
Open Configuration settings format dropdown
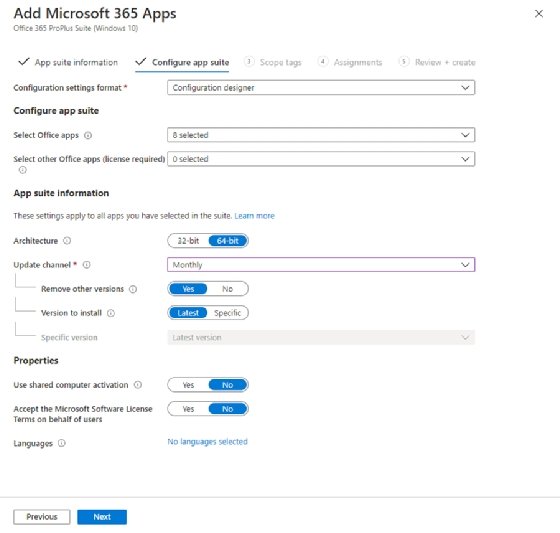[321, 88]
